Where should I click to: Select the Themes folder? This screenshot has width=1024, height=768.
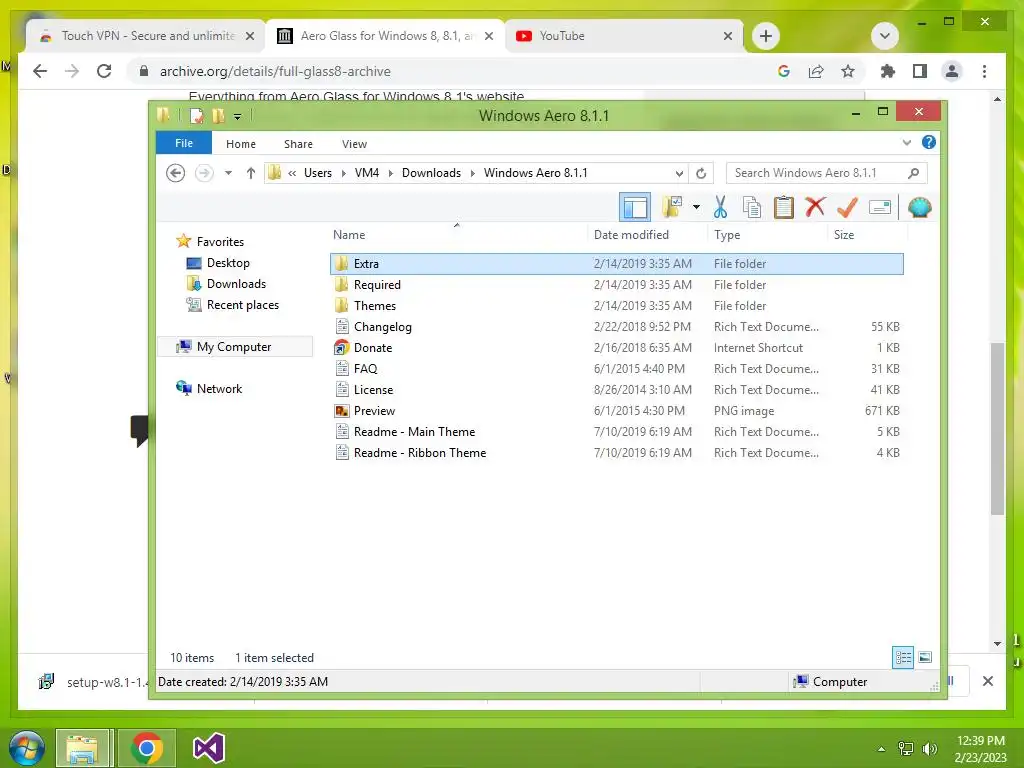tap(616, 306)
